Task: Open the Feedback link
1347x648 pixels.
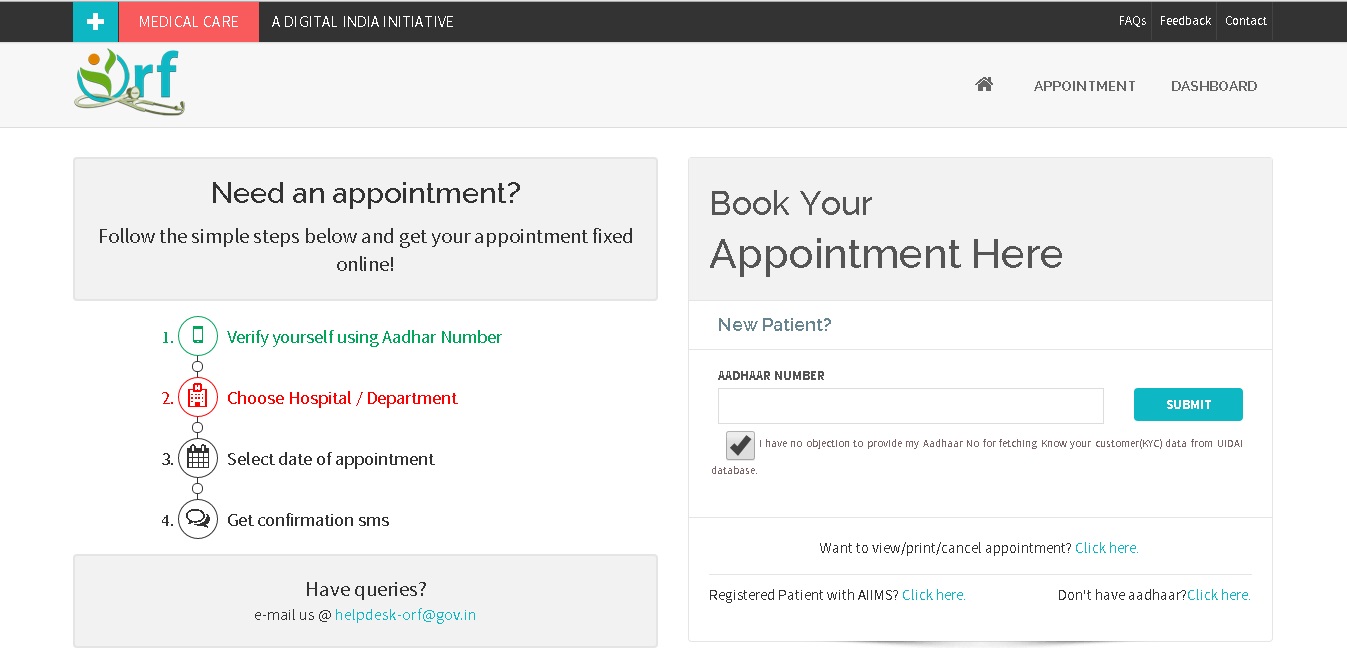Action: tap(1185, 21)
